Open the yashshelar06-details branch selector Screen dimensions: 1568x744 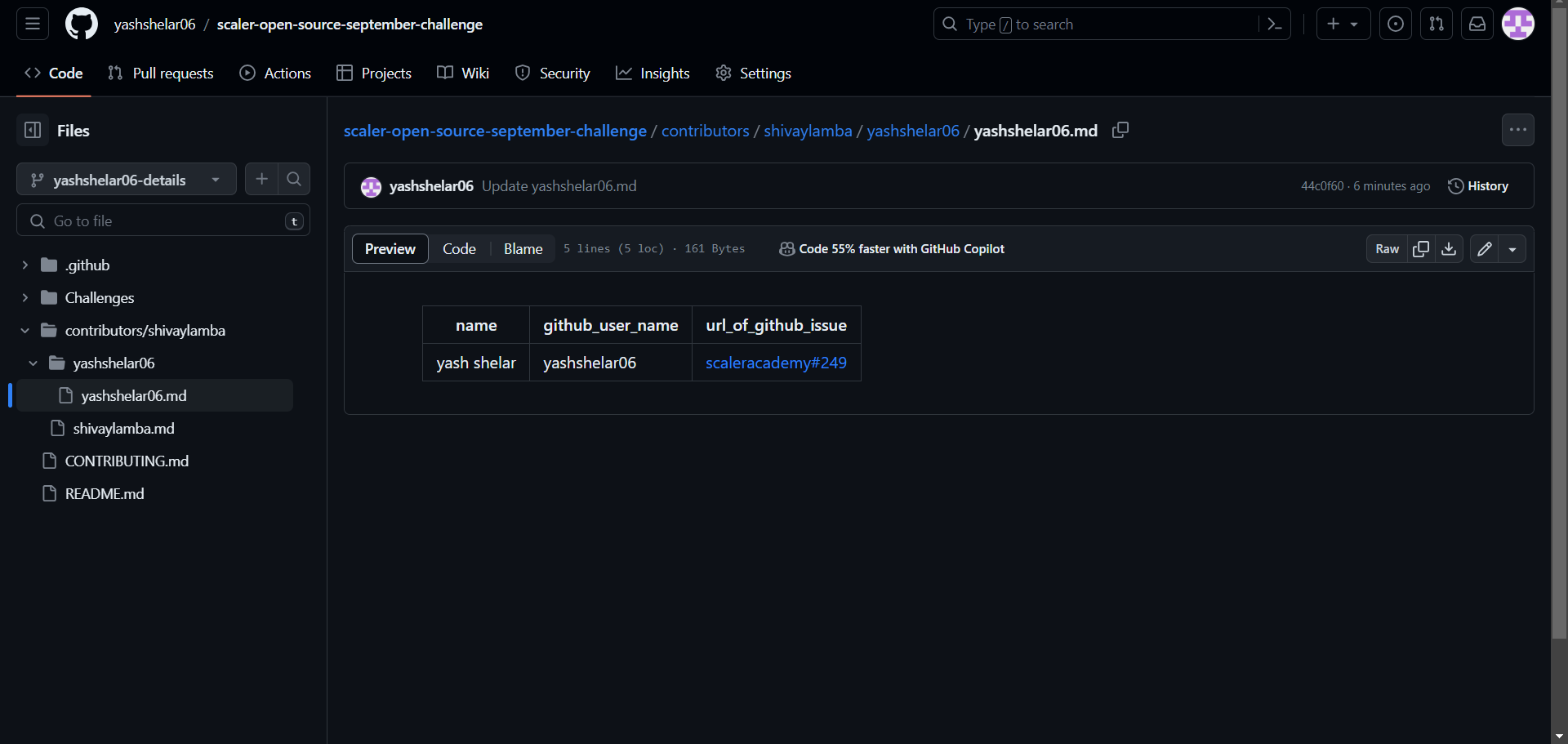pos(126,179)
